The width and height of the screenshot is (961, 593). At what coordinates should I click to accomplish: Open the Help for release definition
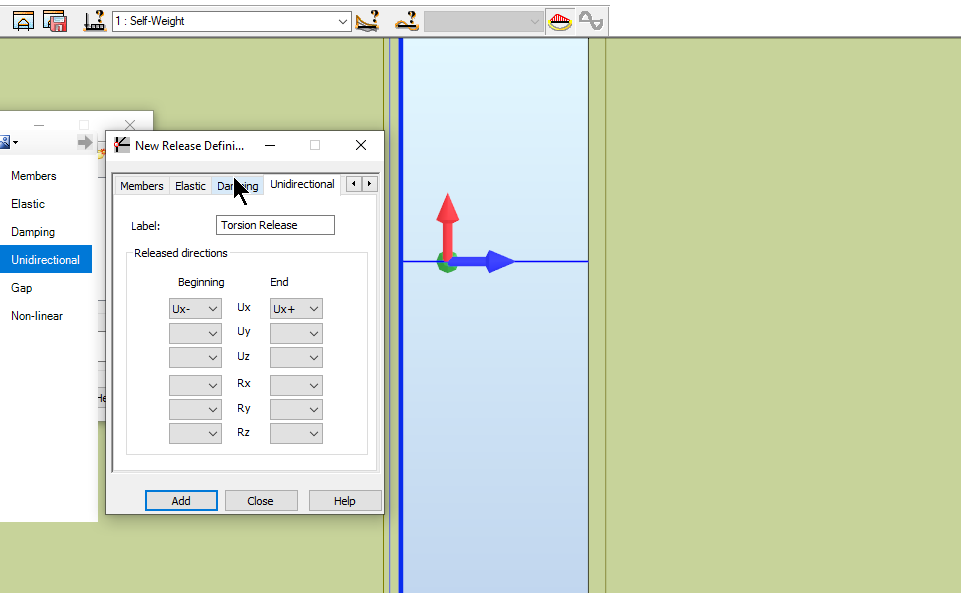[344, 500]
